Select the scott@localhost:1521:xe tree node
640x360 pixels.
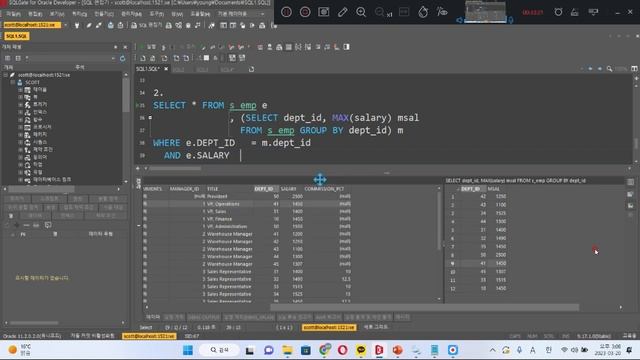point(44,75)
